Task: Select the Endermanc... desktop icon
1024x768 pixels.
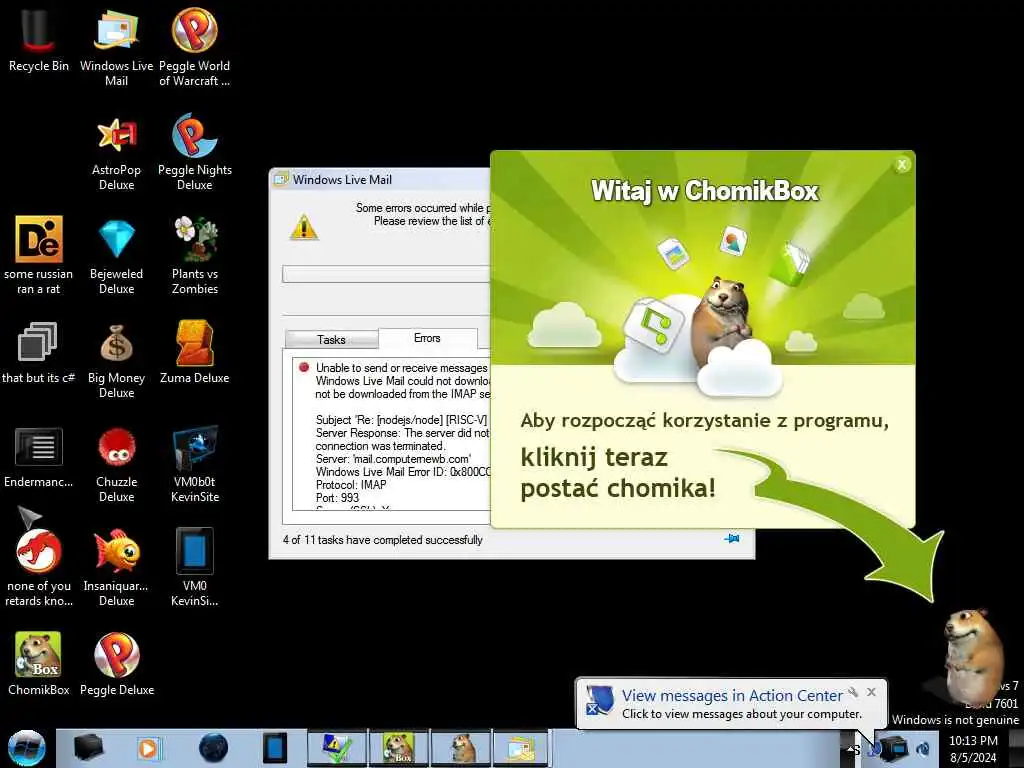Action: [38, 457]
